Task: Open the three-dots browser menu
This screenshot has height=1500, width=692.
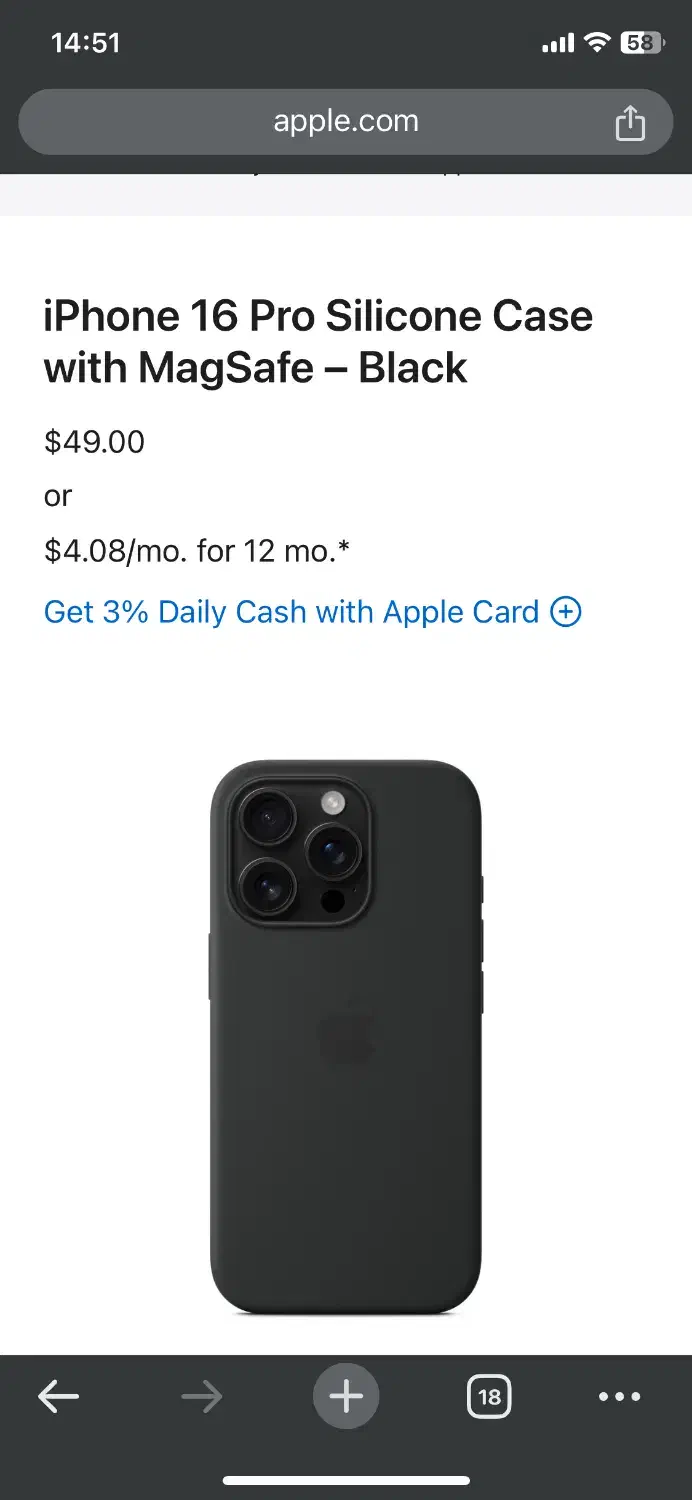Action: (x=619, y=1396)
